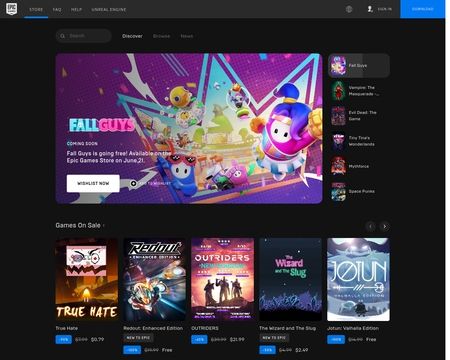Open the FAQ link
This screenshot has height=360, width=450.
click(x=57, y=9)
